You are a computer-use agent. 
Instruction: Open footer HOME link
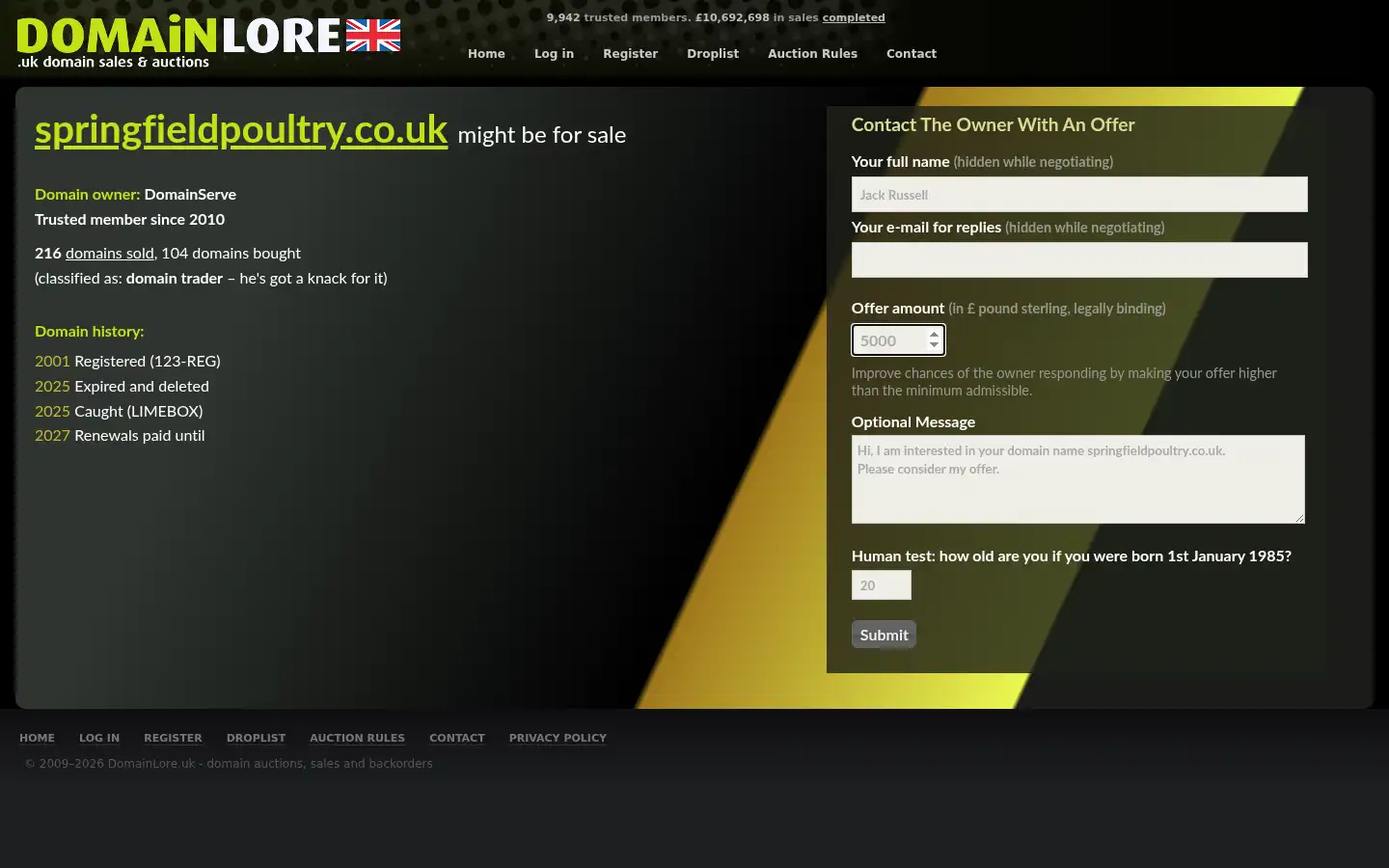pos(37,738)
